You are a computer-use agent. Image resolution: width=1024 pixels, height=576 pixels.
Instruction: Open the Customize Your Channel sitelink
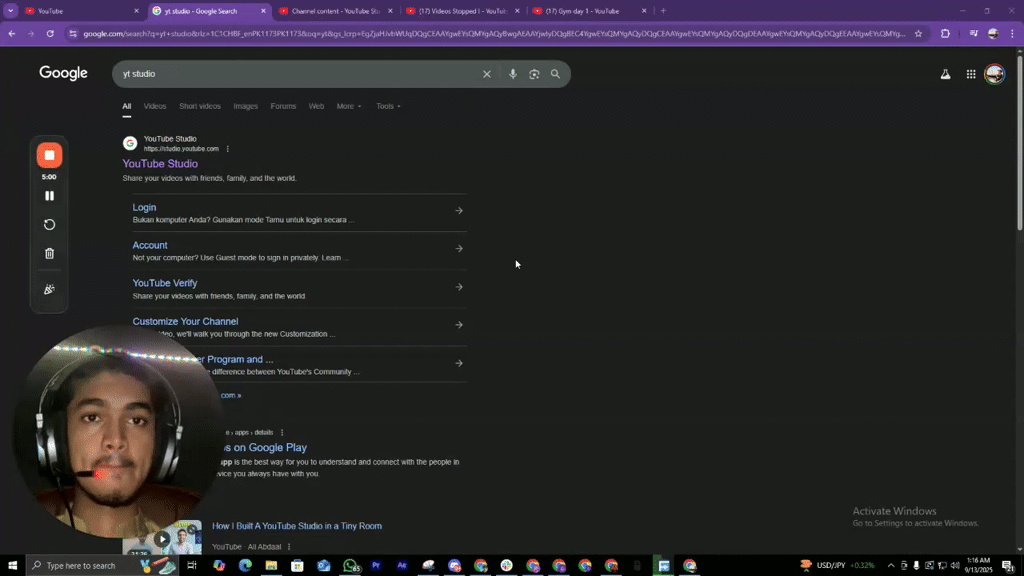coord(185,321)
